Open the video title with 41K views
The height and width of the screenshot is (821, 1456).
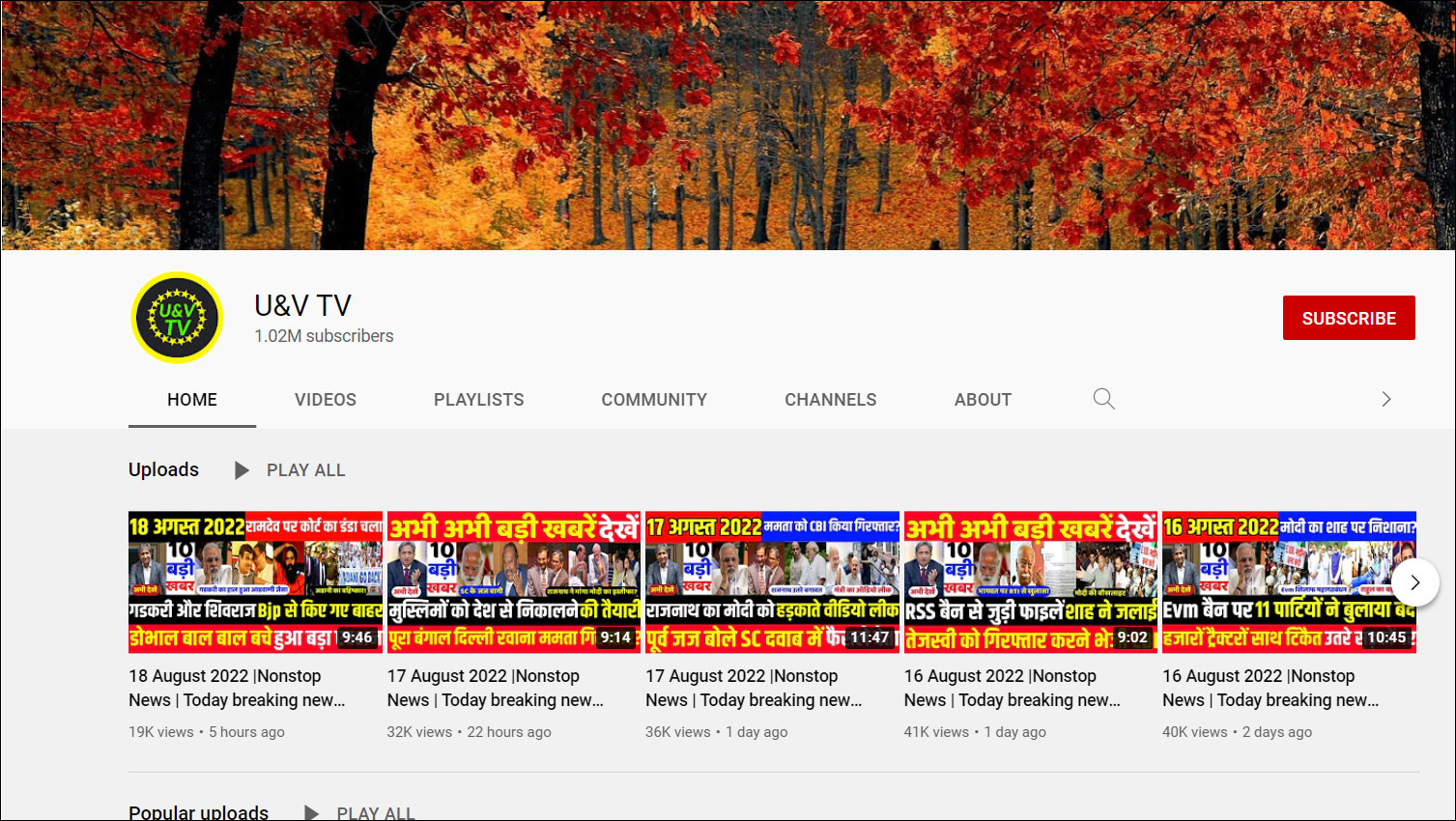tap(1012, 688)
